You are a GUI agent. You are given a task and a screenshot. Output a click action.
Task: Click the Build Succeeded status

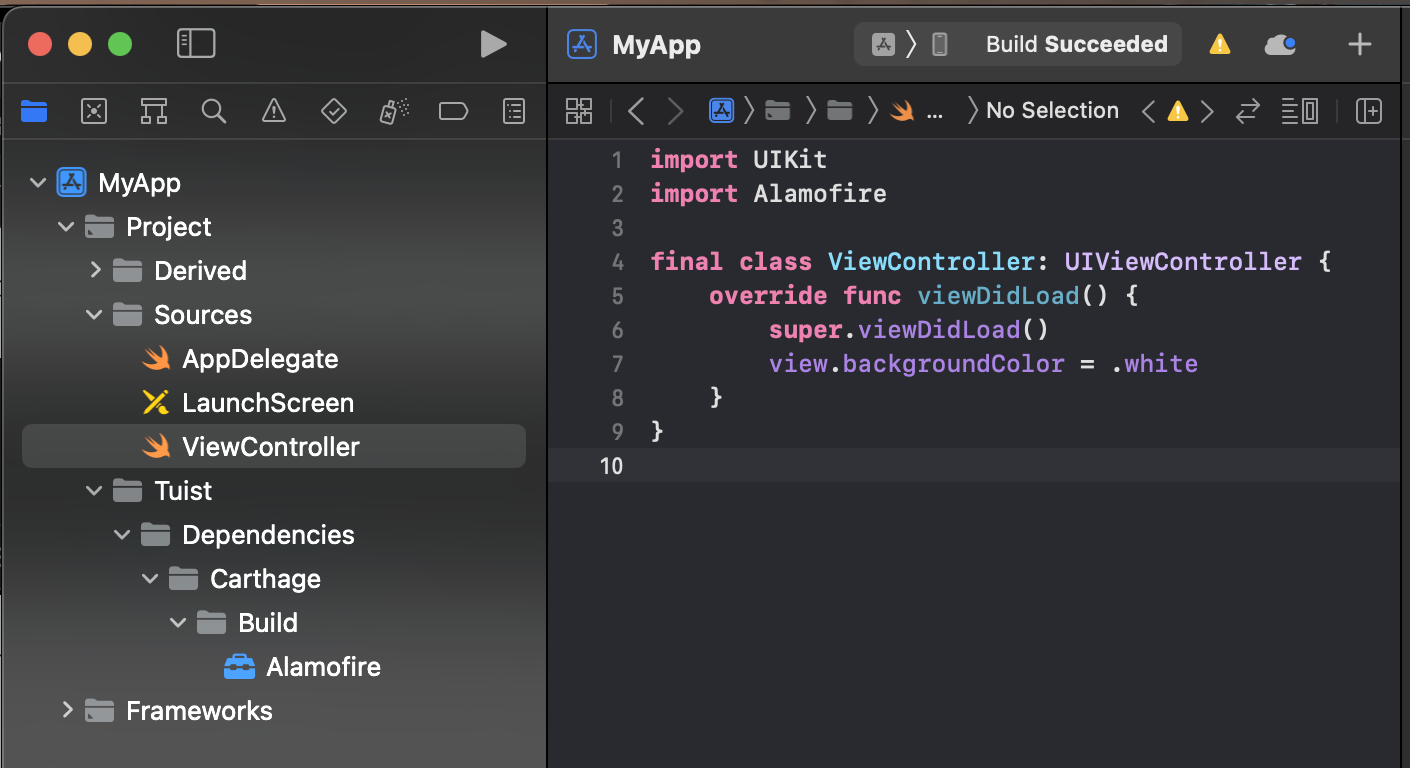point(1076,44)
